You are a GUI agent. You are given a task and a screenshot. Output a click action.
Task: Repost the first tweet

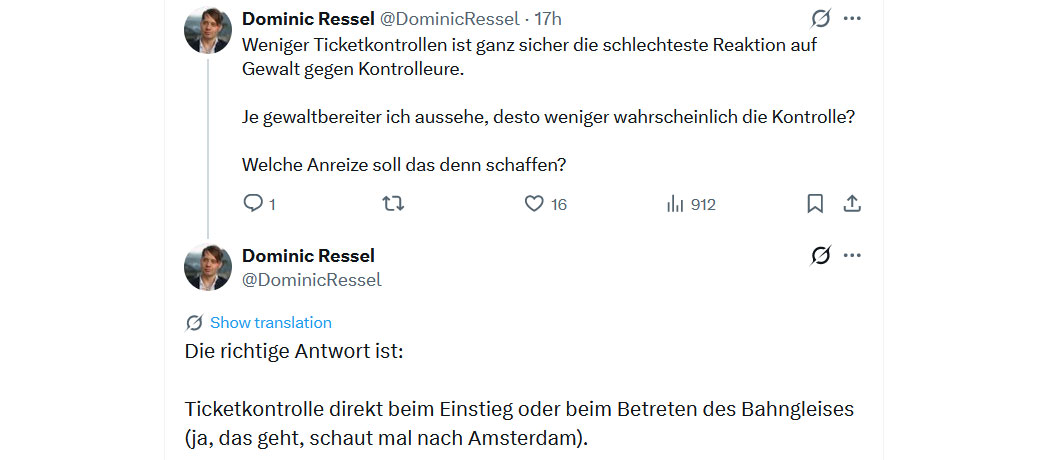coord(394,204)
